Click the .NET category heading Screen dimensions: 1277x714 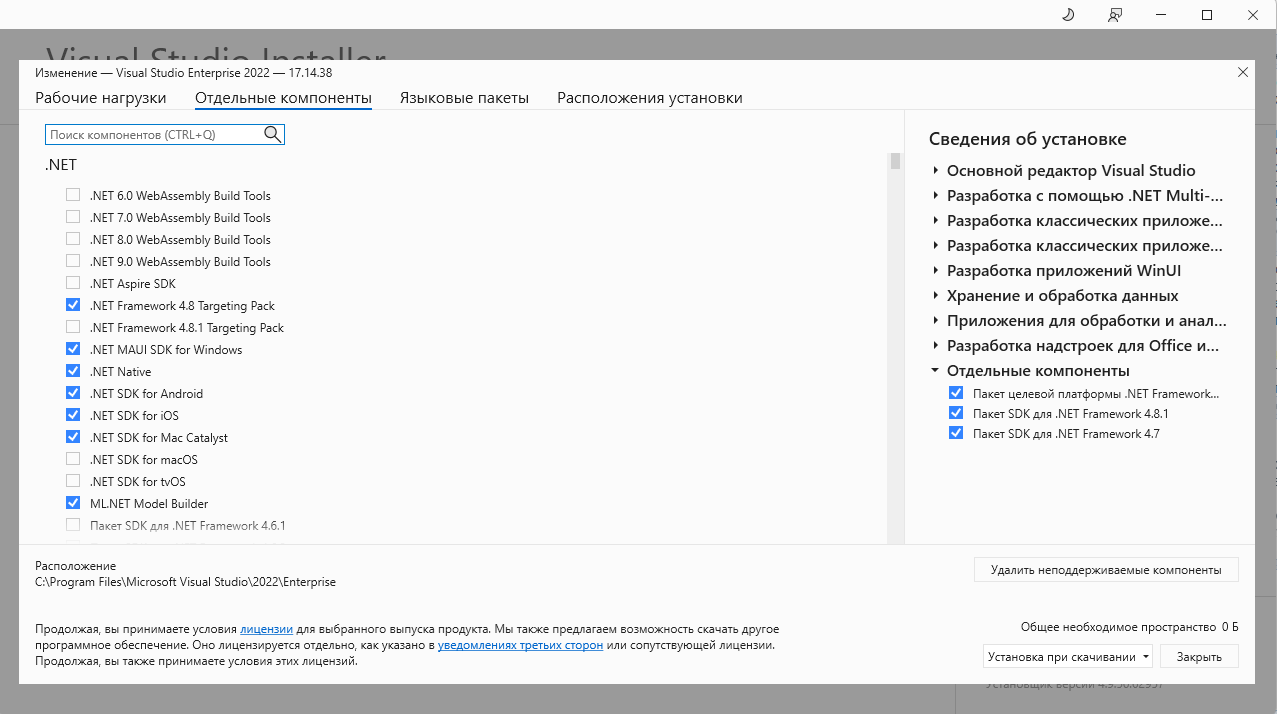pos(61,165)
